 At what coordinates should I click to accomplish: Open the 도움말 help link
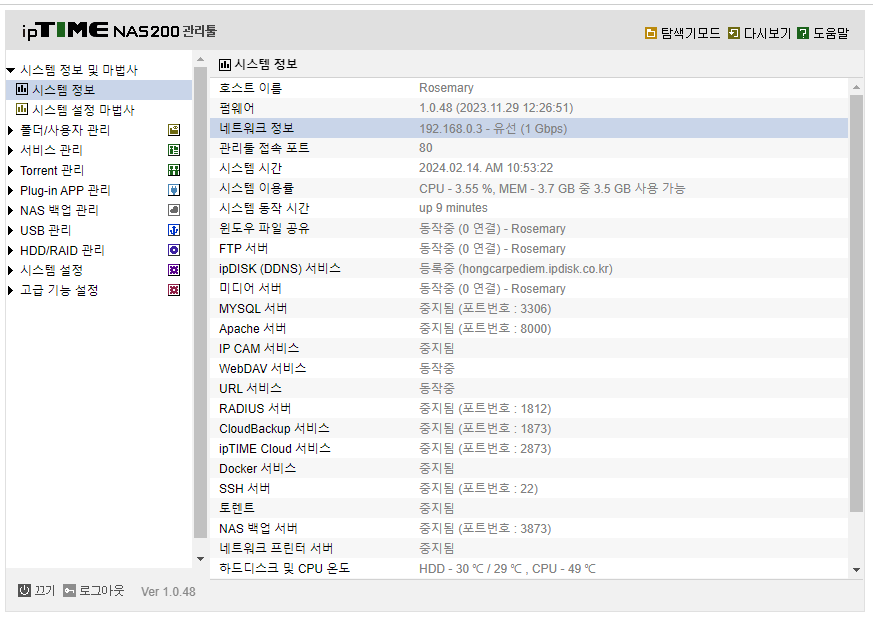[x=831, y=33]
